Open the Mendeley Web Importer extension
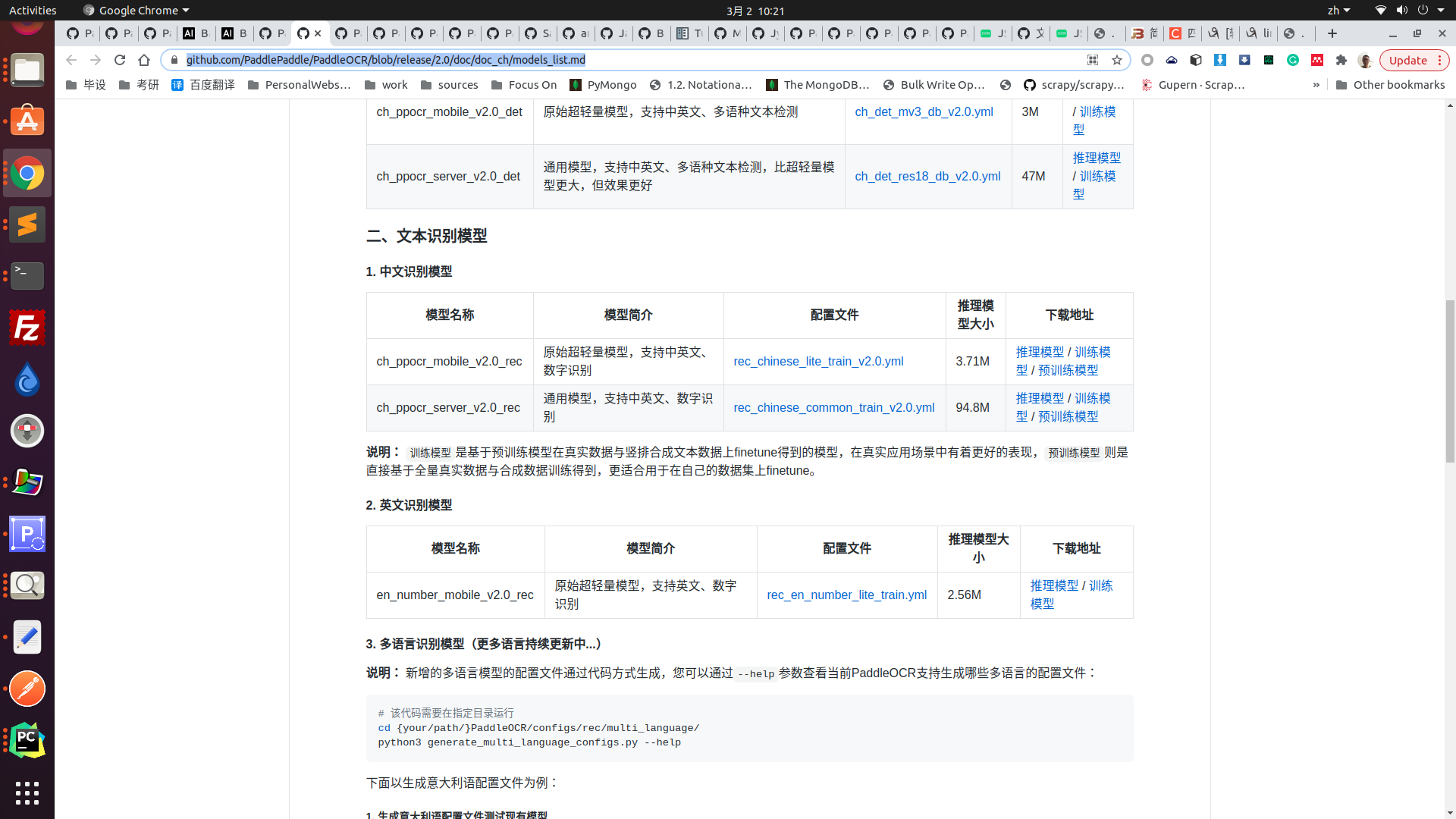The height and width of the screenshot is (819, 1456). pyautogui.click(x=1316, y=60)
